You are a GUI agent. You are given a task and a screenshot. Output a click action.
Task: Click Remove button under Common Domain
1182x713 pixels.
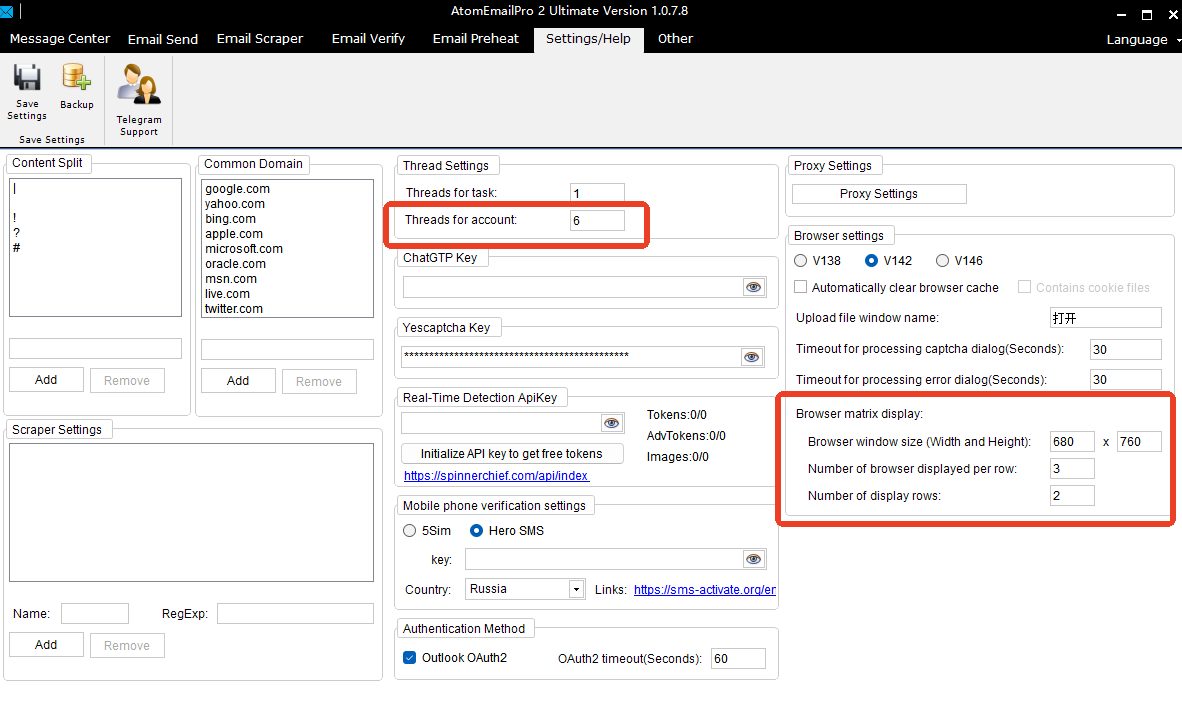pyautogui.click(x=319, y=381)
